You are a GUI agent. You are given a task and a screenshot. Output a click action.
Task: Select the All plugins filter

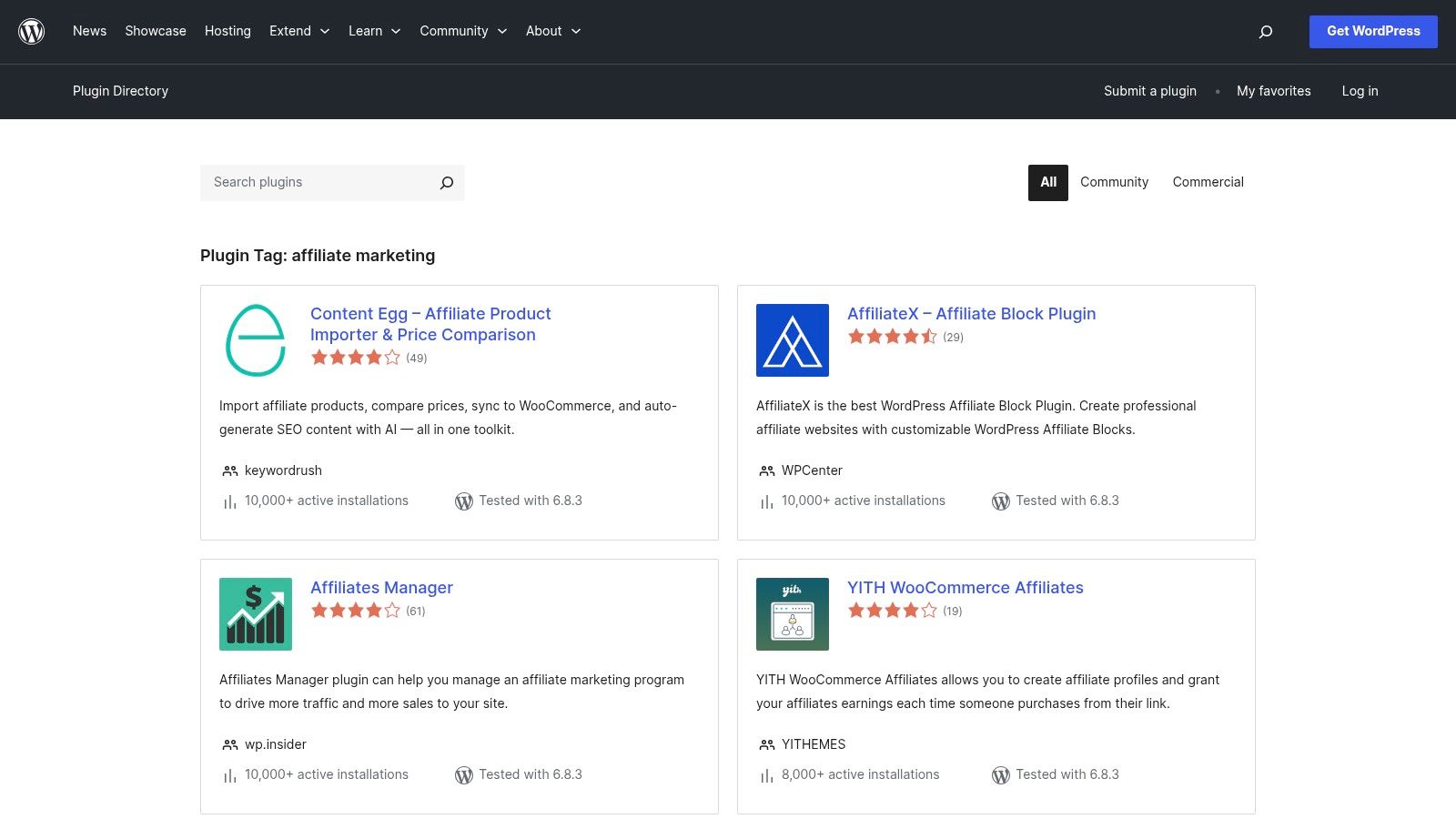tap(1047, 182)
